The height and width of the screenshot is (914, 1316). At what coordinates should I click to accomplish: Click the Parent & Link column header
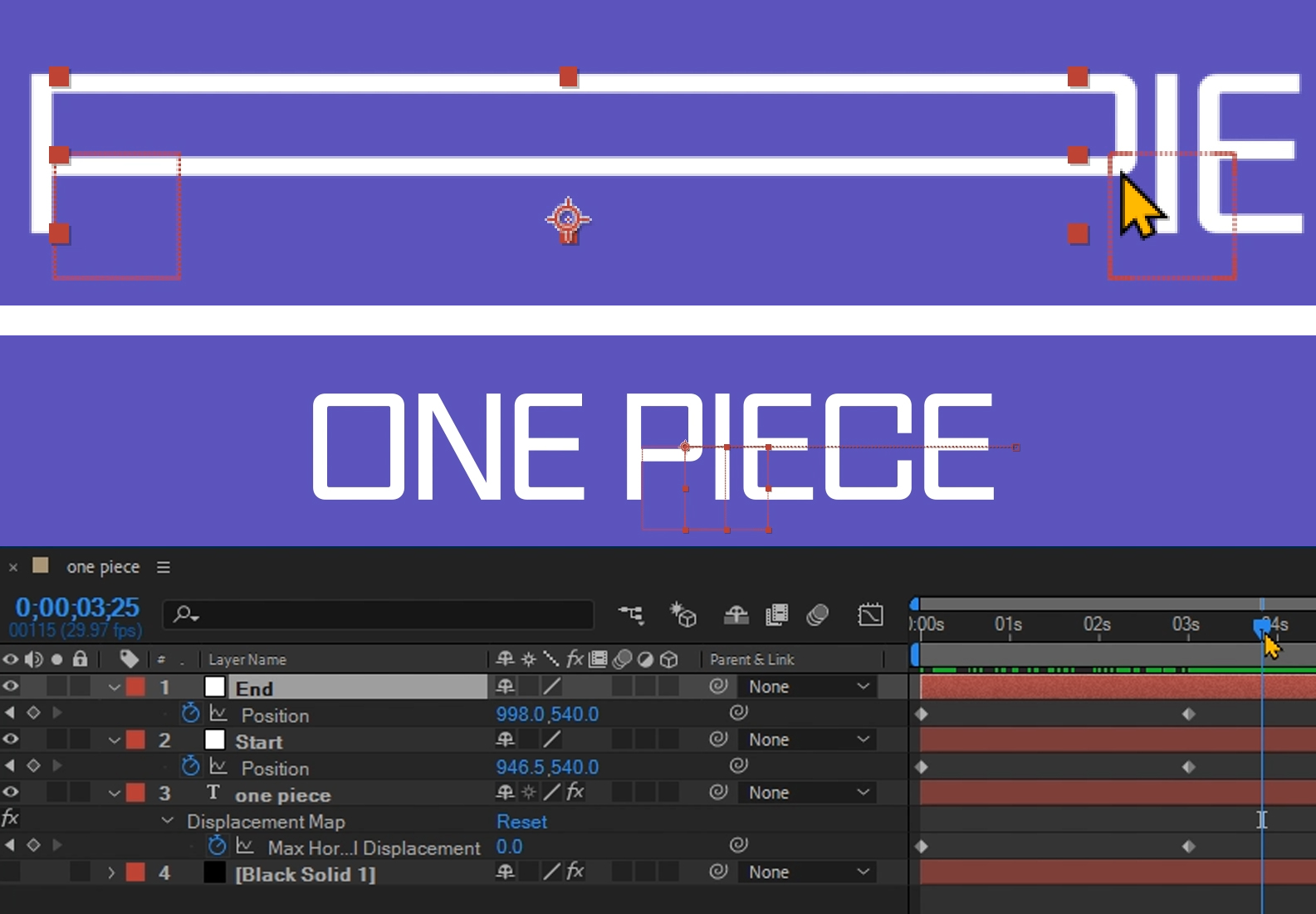point(752,659)
